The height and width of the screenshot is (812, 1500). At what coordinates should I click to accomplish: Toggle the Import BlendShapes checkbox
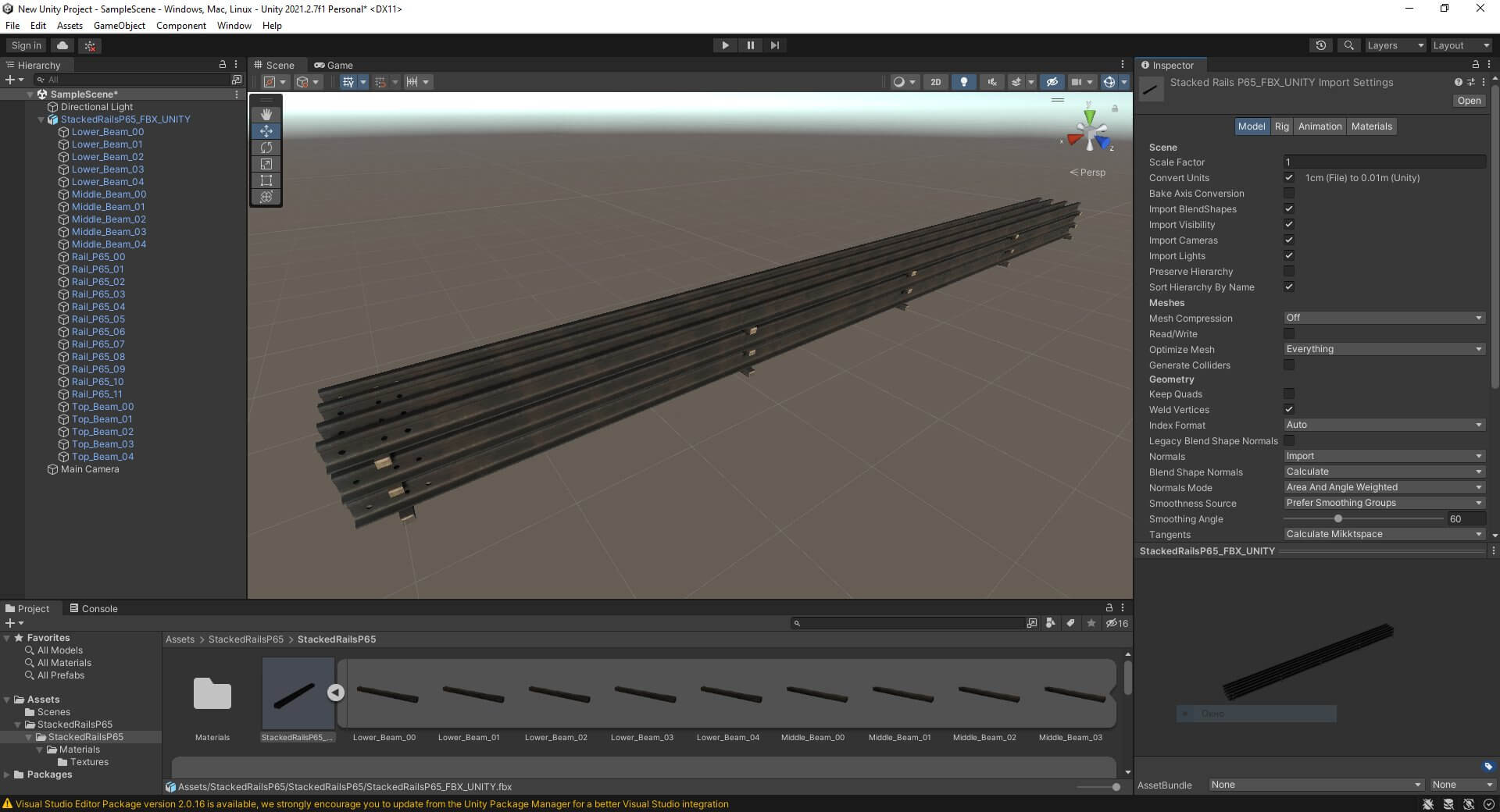pos(1289,208)
